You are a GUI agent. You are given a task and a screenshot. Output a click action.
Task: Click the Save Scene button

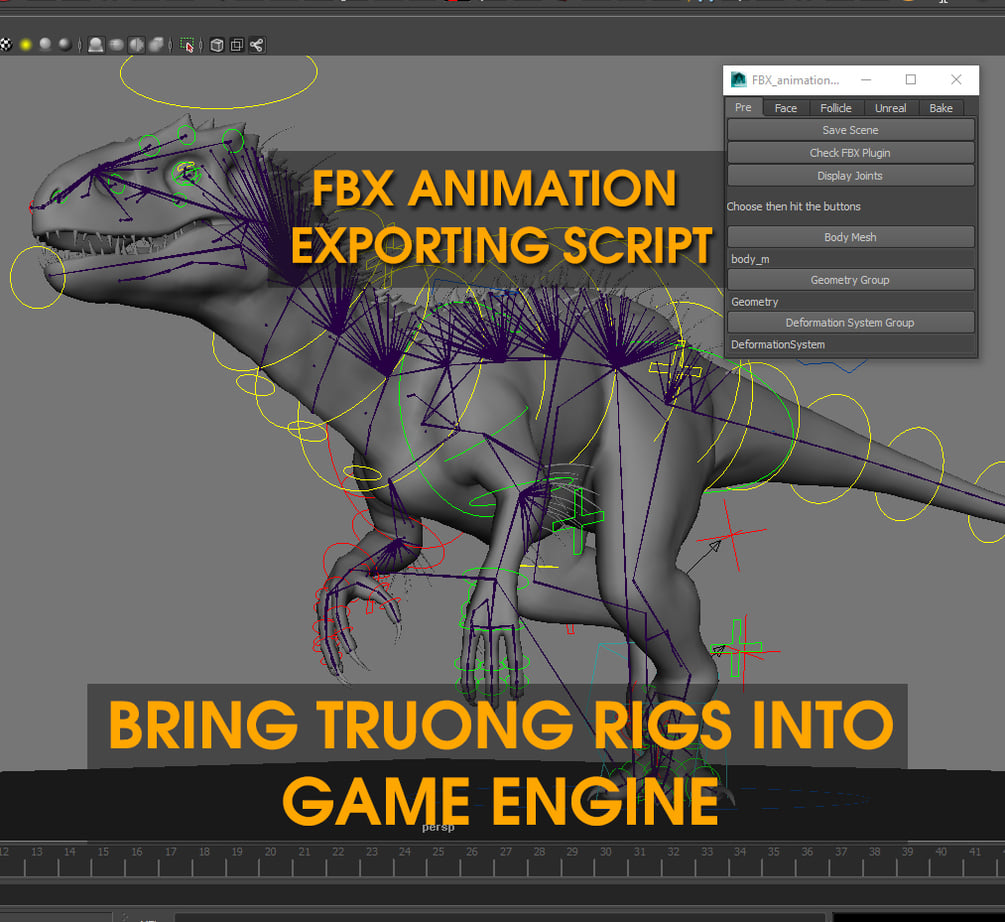click(851, 130)
